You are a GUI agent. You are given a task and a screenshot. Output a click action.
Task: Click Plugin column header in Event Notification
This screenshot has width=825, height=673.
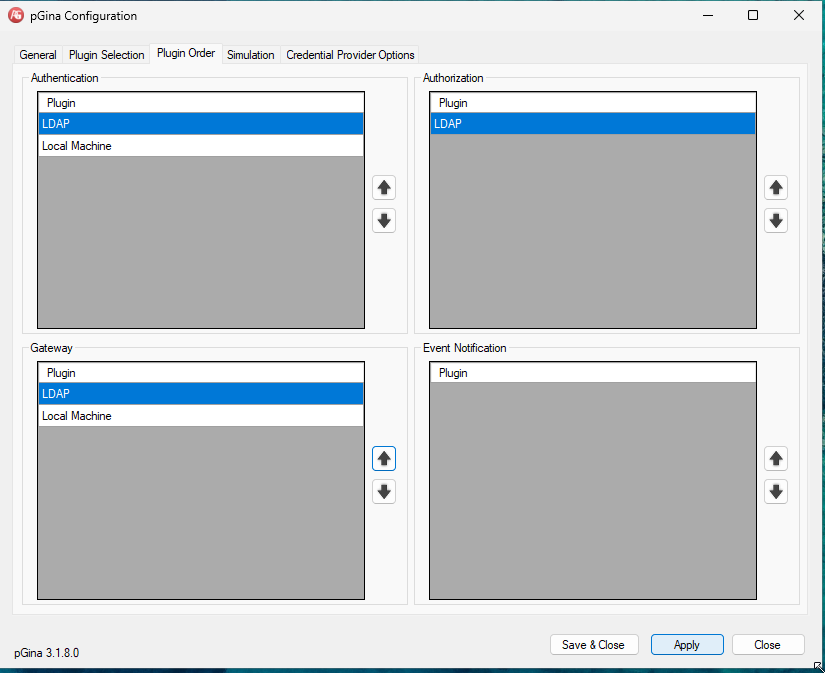click(593, 373)
